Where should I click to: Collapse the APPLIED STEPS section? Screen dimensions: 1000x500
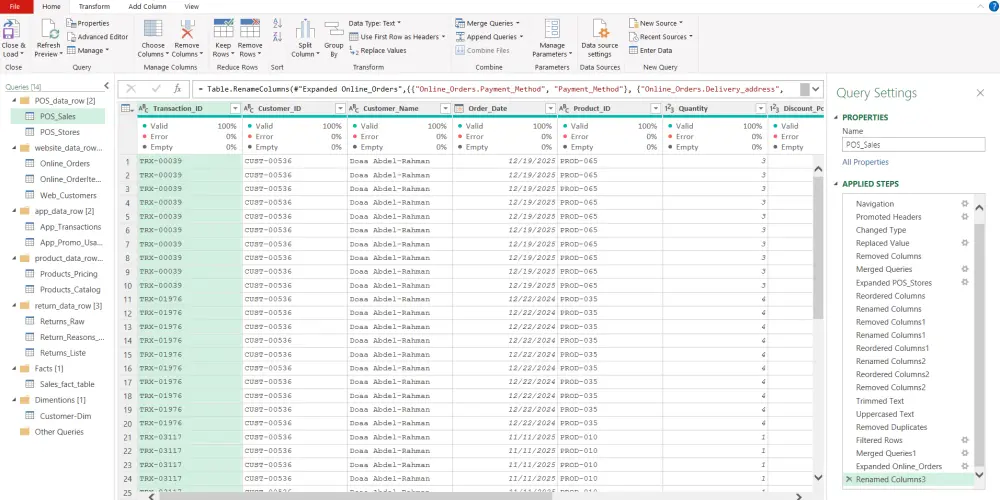coord(837,184)
